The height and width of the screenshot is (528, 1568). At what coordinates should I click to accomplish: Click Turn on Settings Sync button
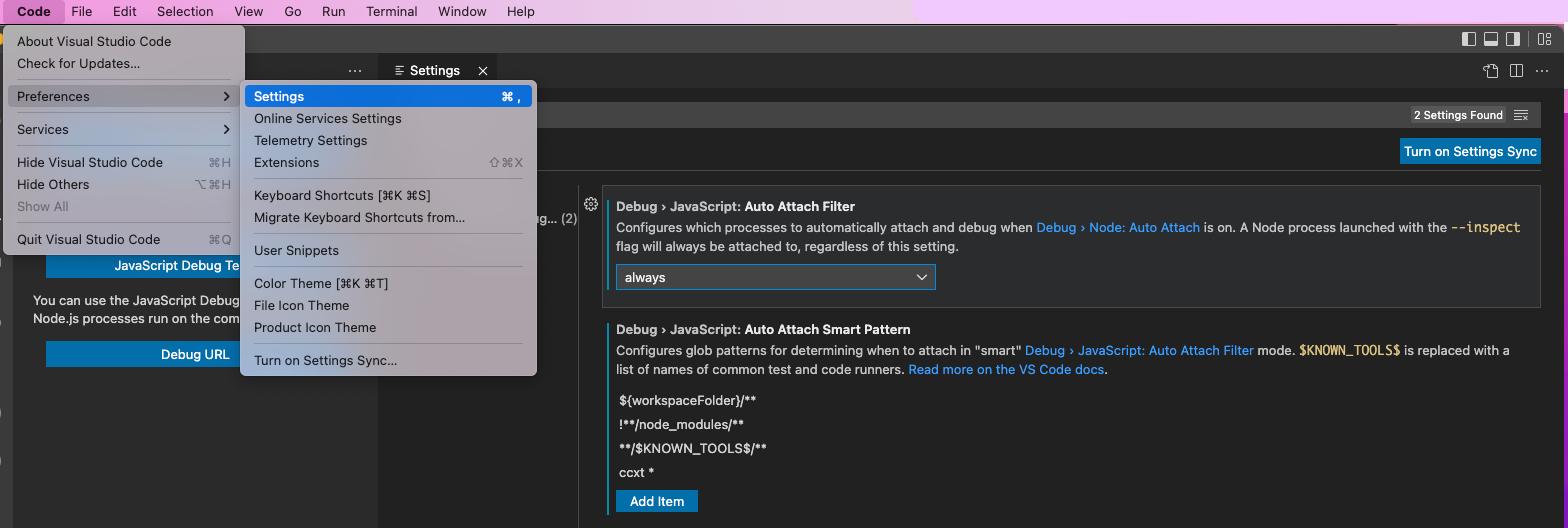(1470, 151)
